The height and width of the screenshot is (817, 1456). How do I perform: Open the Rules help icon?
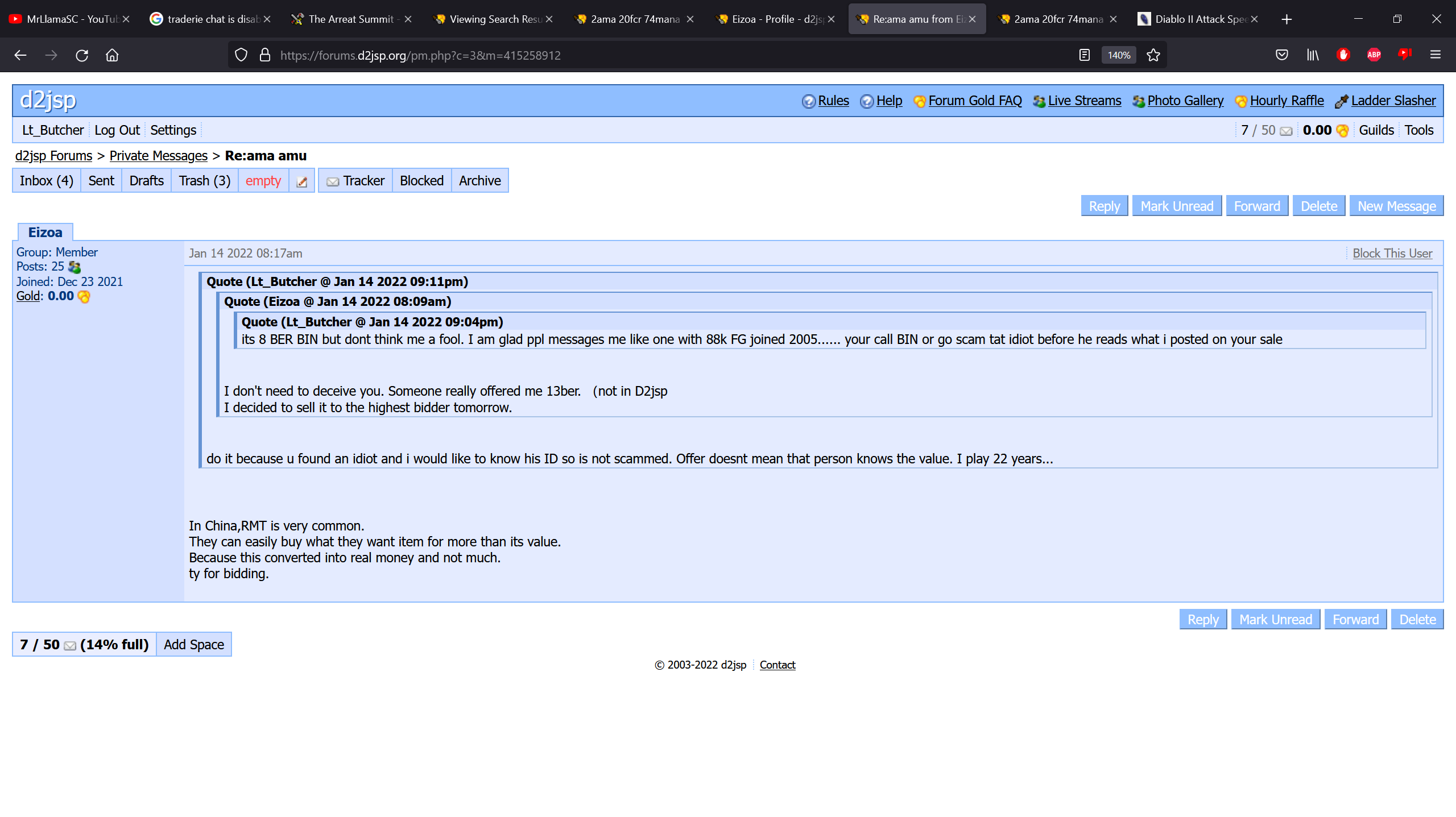(x=808, y=101)
